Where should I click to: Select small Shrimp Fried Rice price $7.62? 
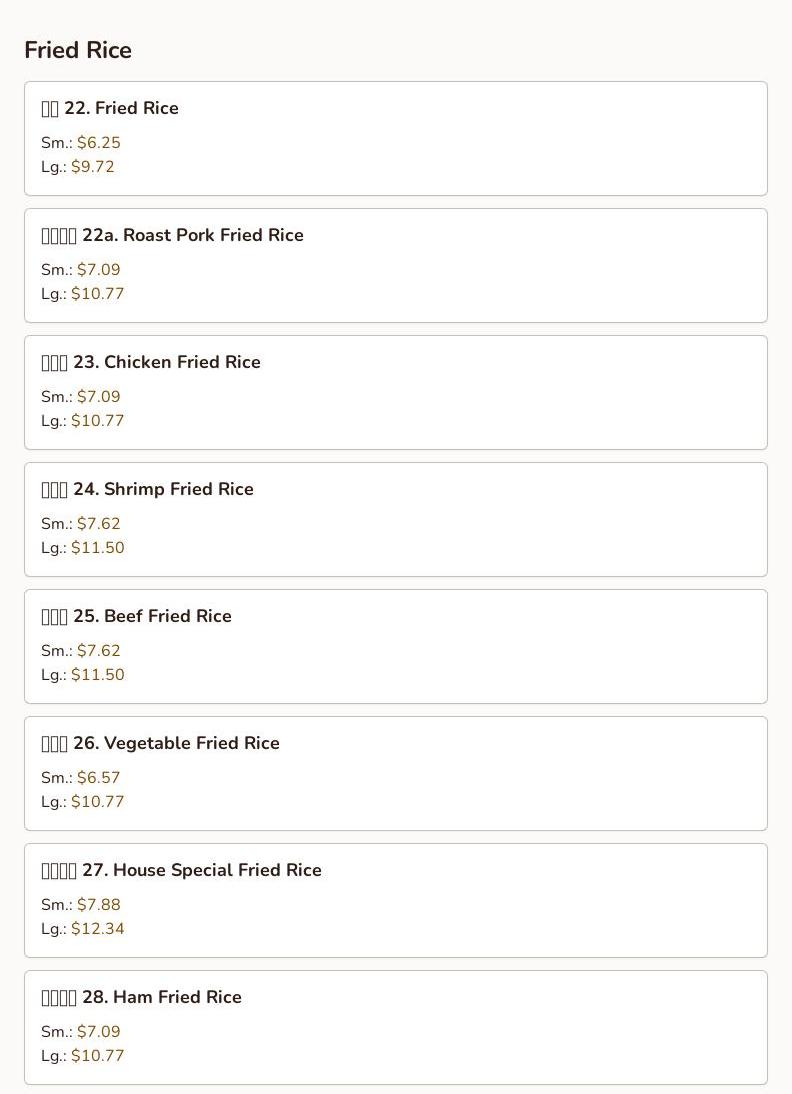(98, 524)
